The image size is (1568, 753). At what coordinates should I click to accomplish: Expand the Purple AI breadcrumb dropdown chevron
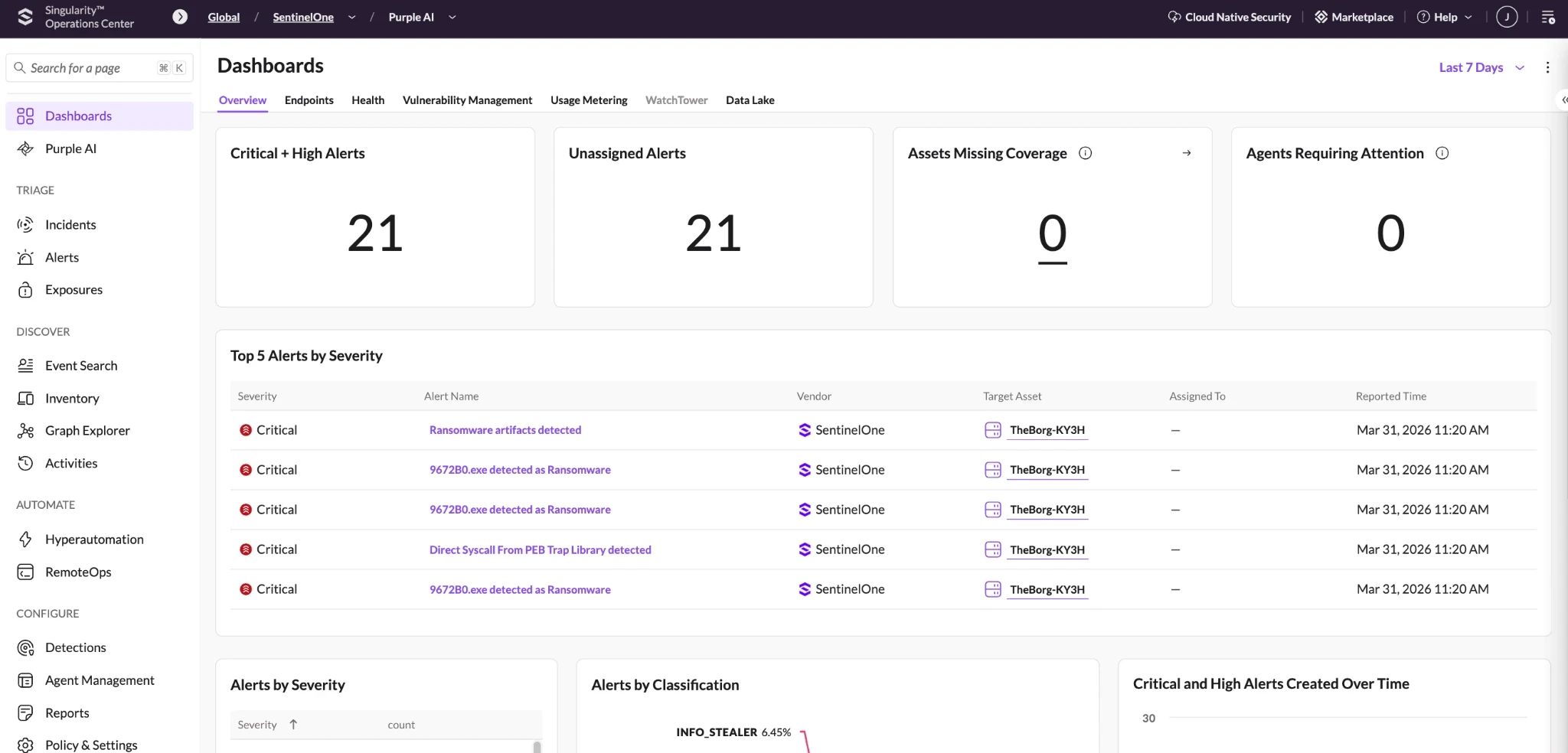pos(452,17)
